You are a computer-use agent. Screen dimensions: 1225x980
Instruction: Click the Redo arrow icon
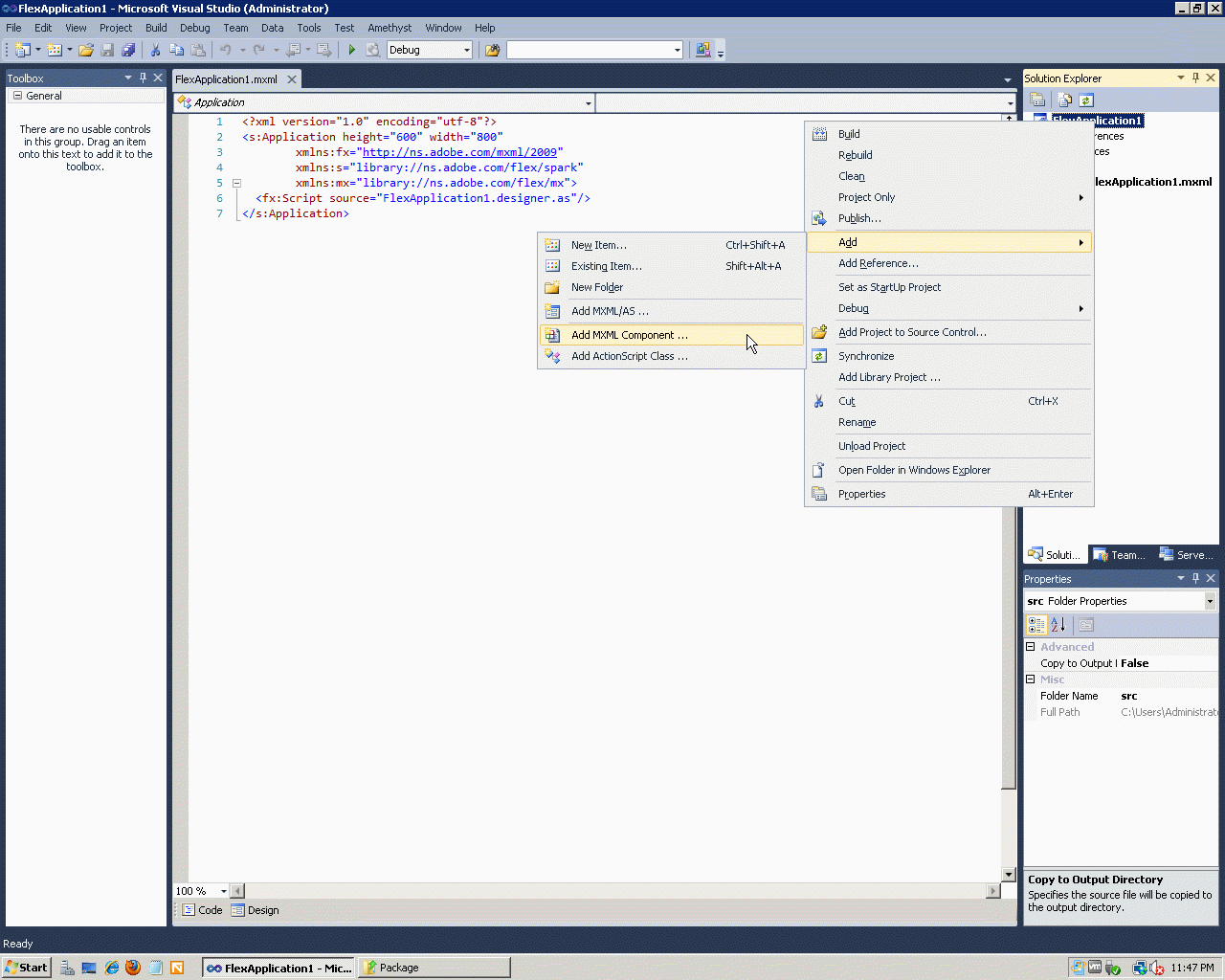click(x=259, y=50)
